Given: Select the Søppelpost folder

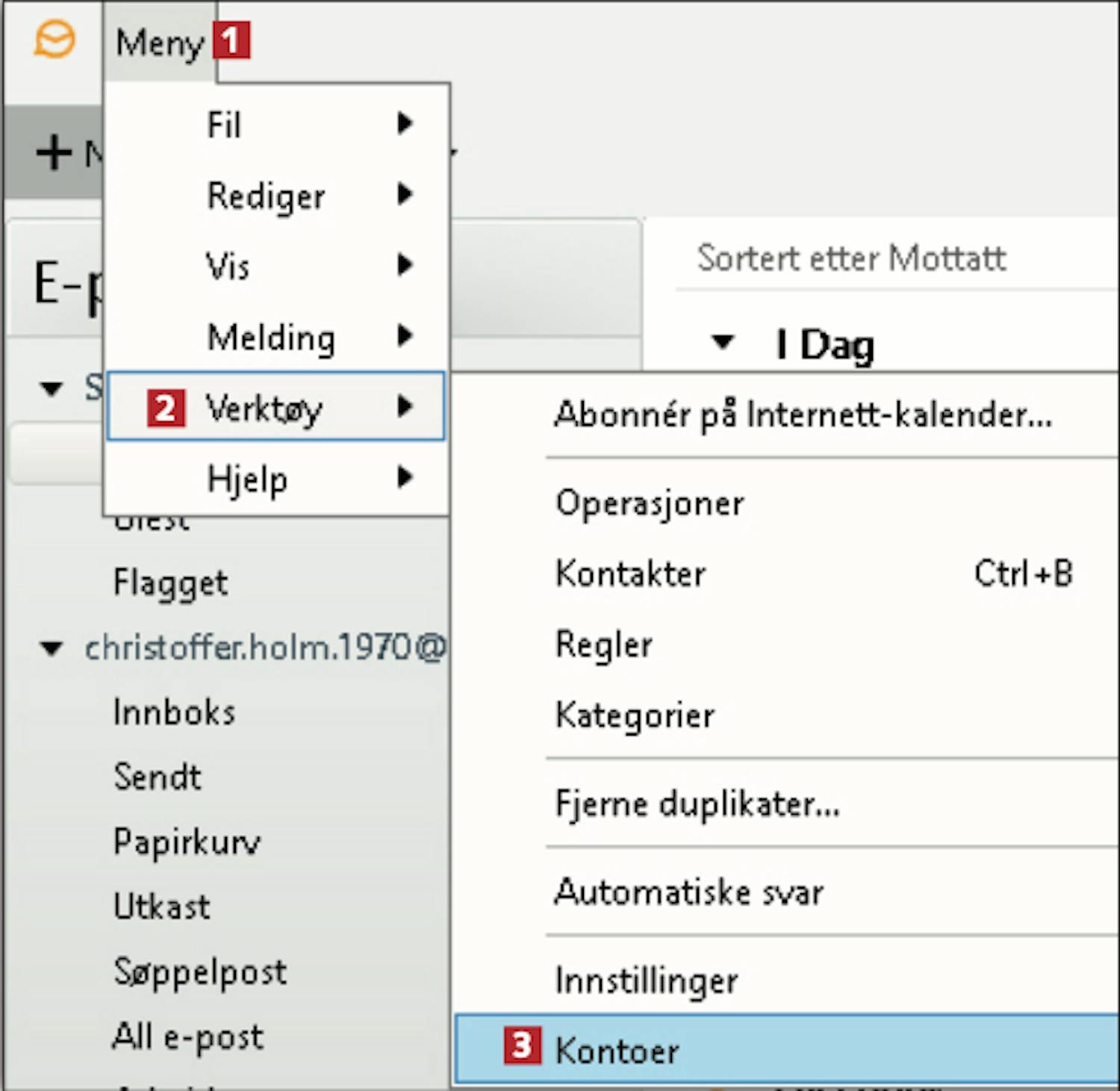Looking at the screenshot, I should tap(199, 972).
